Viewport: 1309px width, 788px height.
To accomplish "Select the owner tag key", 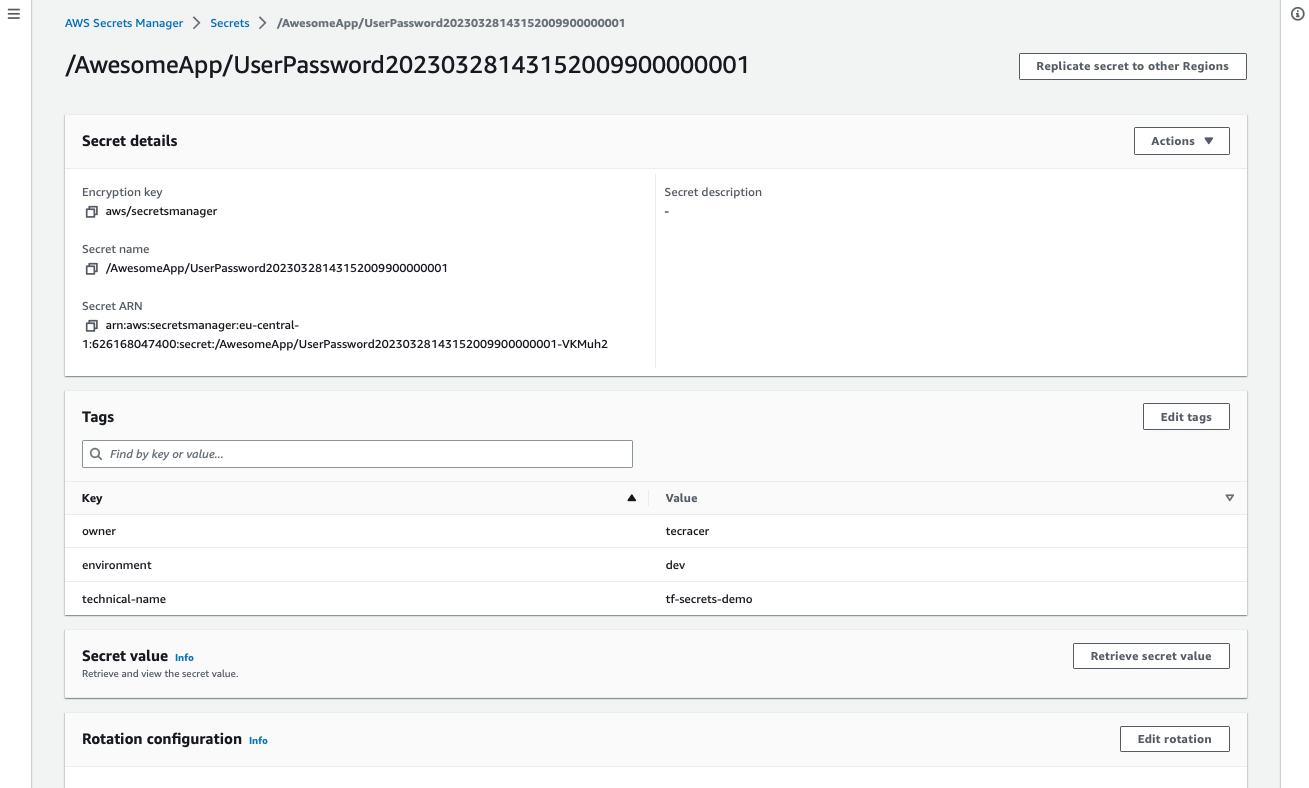I will (99, 532).
